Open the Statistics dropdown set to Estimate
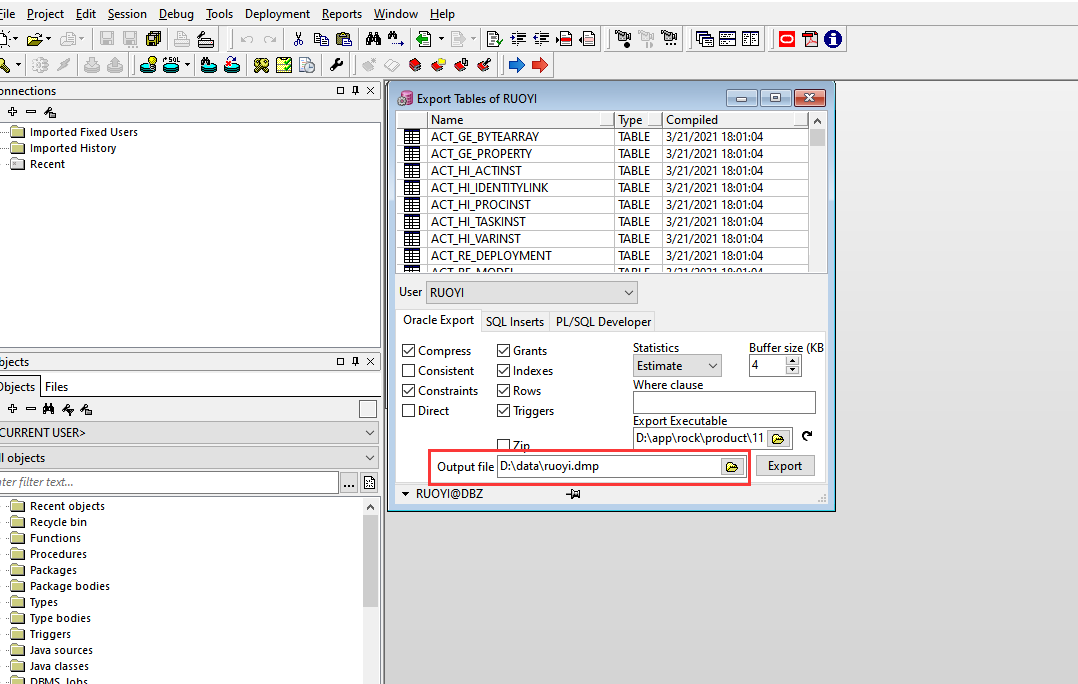1078x684 pixels. click(x=677, y=365)
